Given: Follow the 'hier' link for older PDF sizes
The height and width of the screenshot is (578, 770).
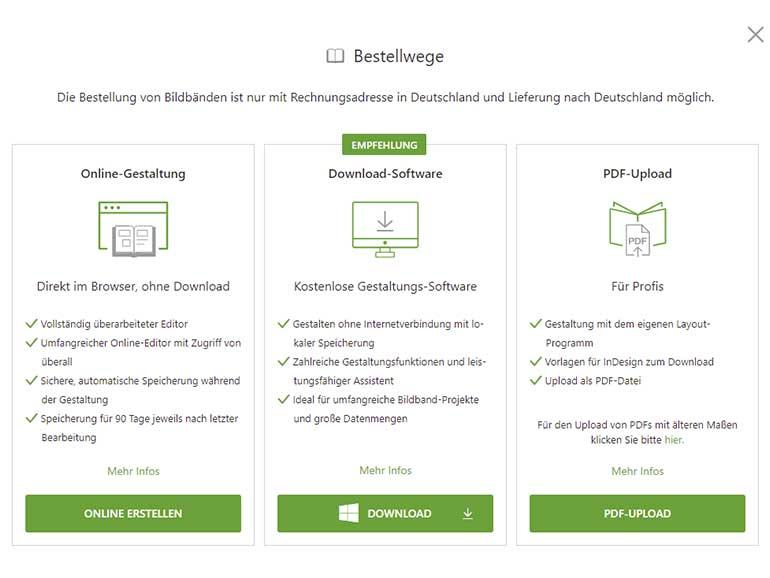Looking at the screenshot, I should [673, 440].
